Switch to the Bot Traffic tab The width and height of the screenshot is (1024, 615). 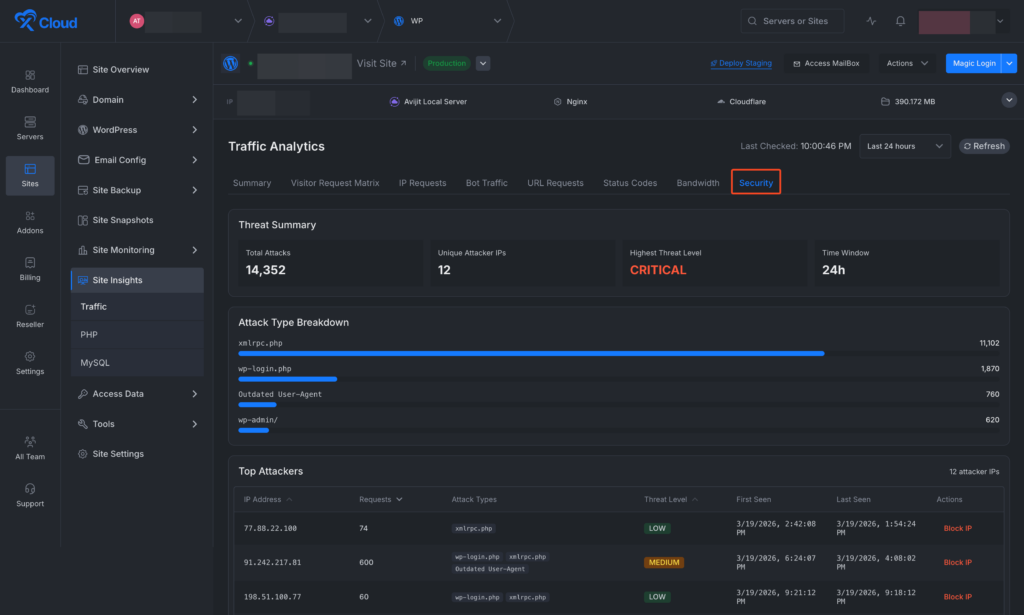pos(486,183)
